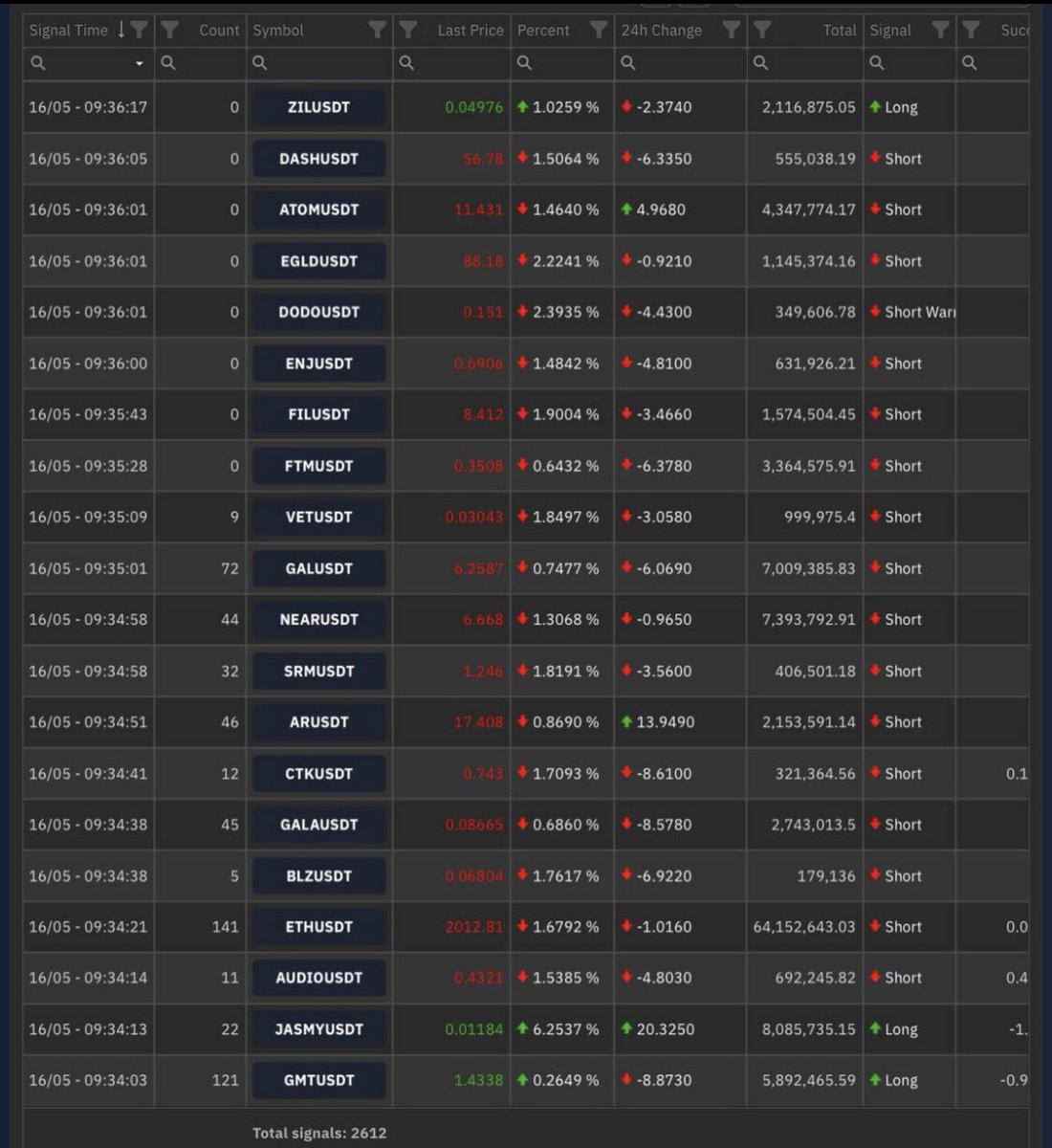Click the descending sort arrow on Signal Time

point(121,30)
